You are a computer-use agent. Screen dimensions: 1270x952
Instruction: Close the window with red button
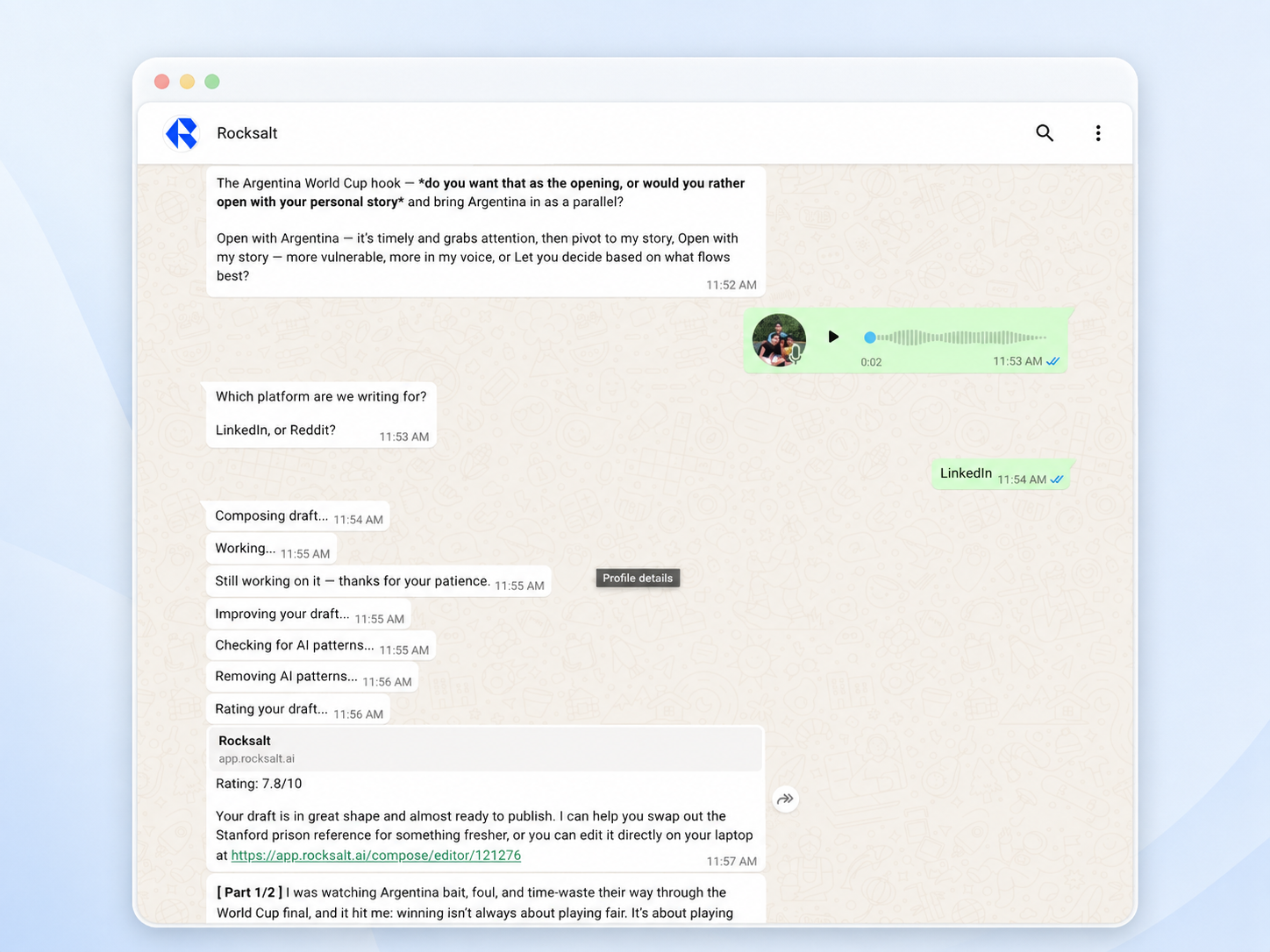point(162,82)
